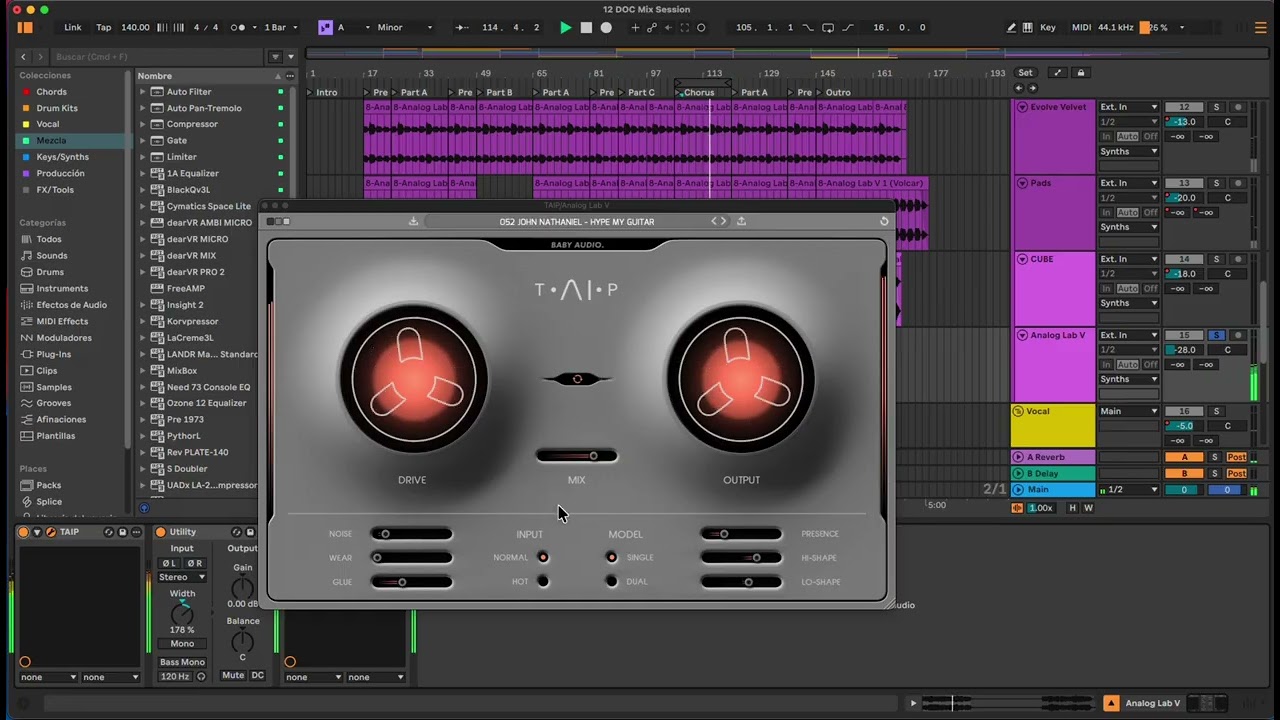Toggle the Utility device on/off switch

pyautogui.click(x=160, y=532)
